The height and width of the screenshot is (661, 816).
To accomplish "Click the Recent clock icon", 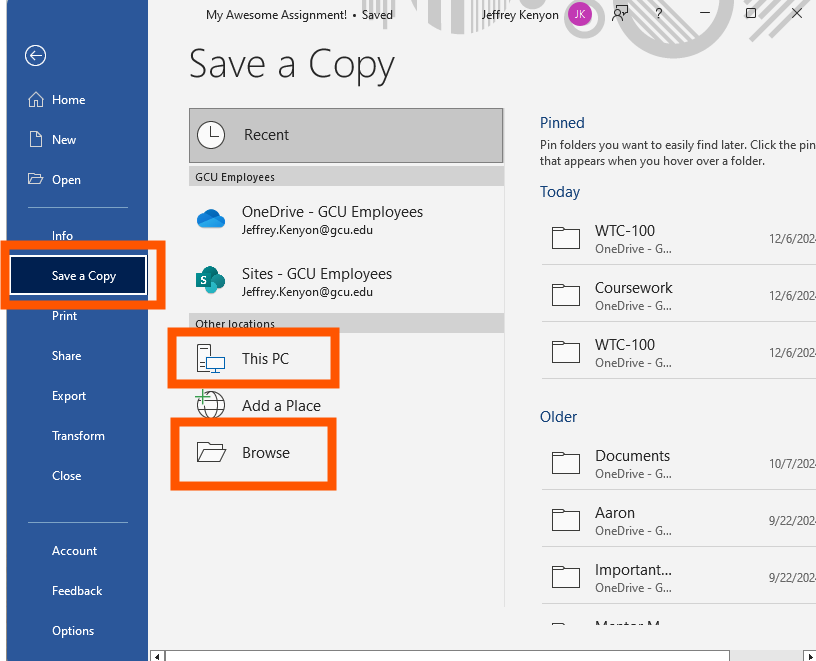I will (x=211, y=135).
